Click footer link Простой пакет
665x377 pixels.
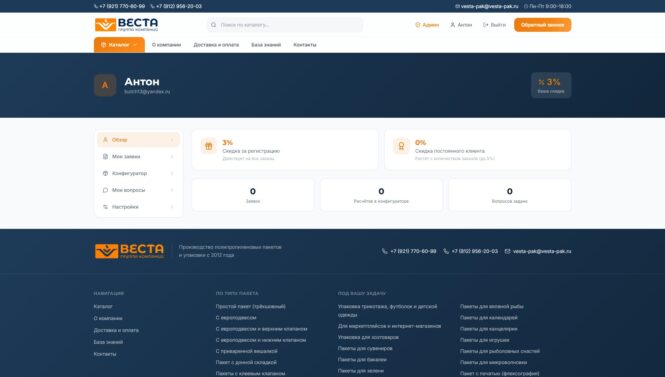[251, 306]
